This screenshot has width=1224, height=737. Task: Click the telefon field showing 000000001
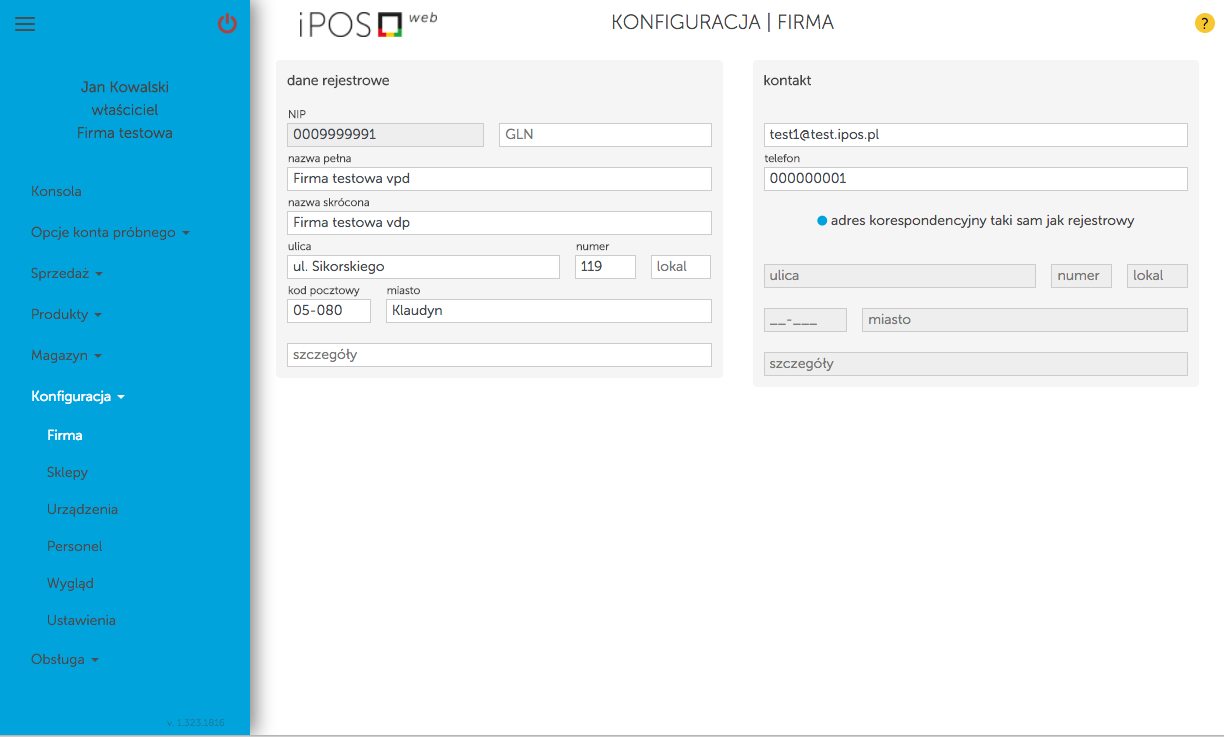[x=975, y=179]
